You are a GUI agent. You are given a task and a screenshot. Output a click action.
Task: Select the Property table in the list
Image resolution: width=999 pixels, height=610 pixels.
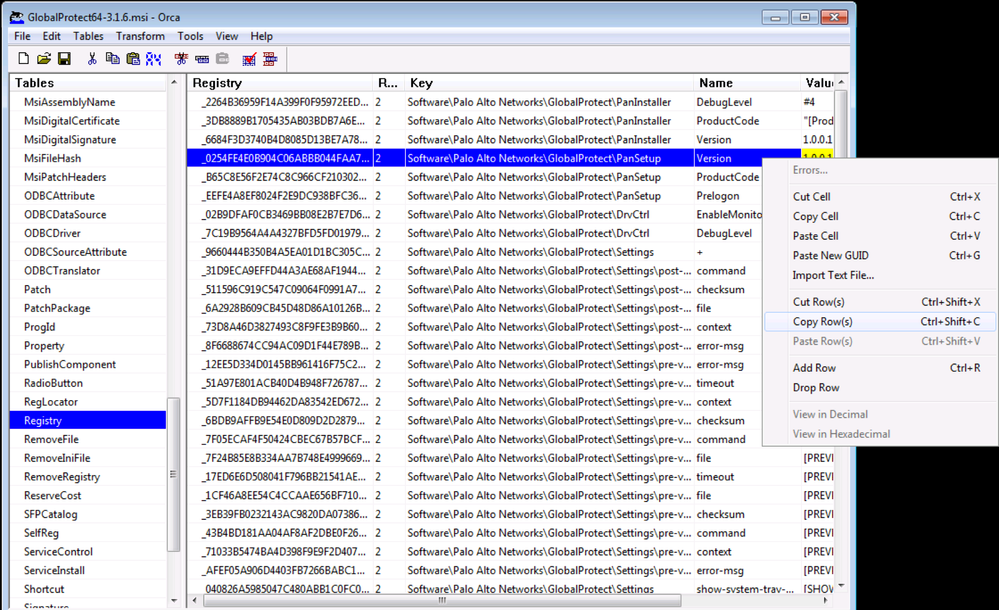point(44,346)
